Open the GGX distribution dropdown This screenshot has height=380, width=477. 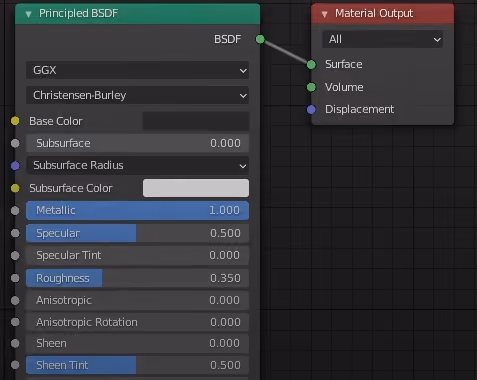coord(137,70)
